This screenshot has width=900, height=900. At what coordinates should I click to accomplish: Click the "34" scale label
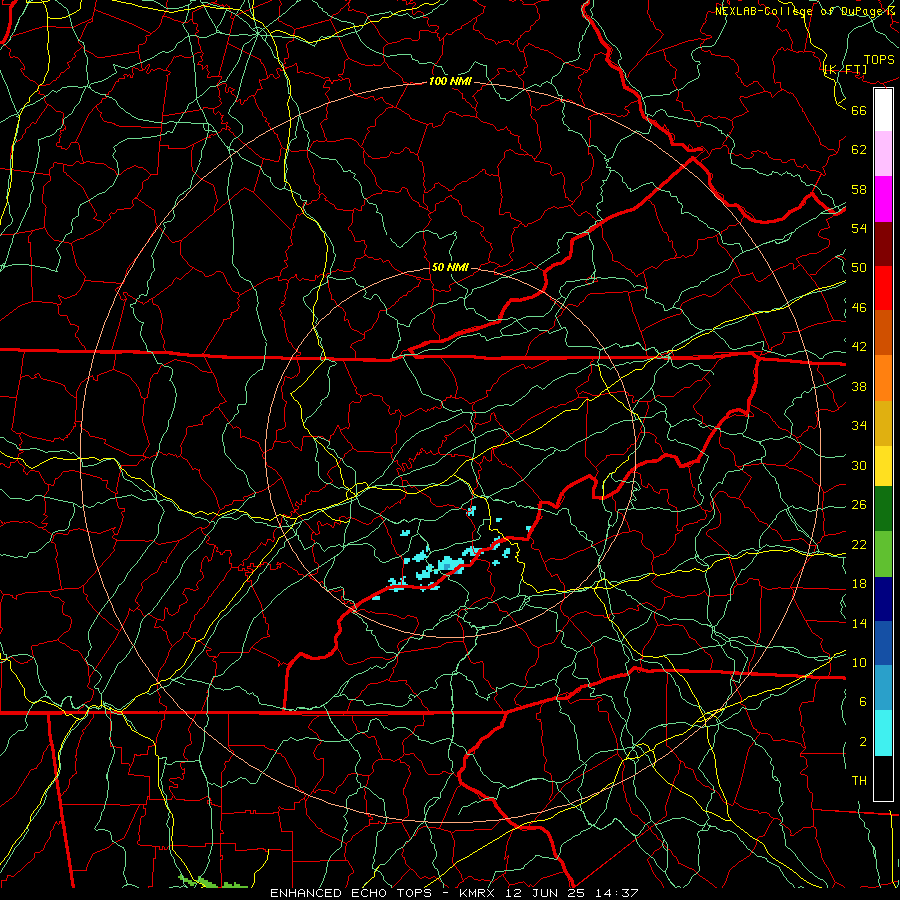(859, 425)
